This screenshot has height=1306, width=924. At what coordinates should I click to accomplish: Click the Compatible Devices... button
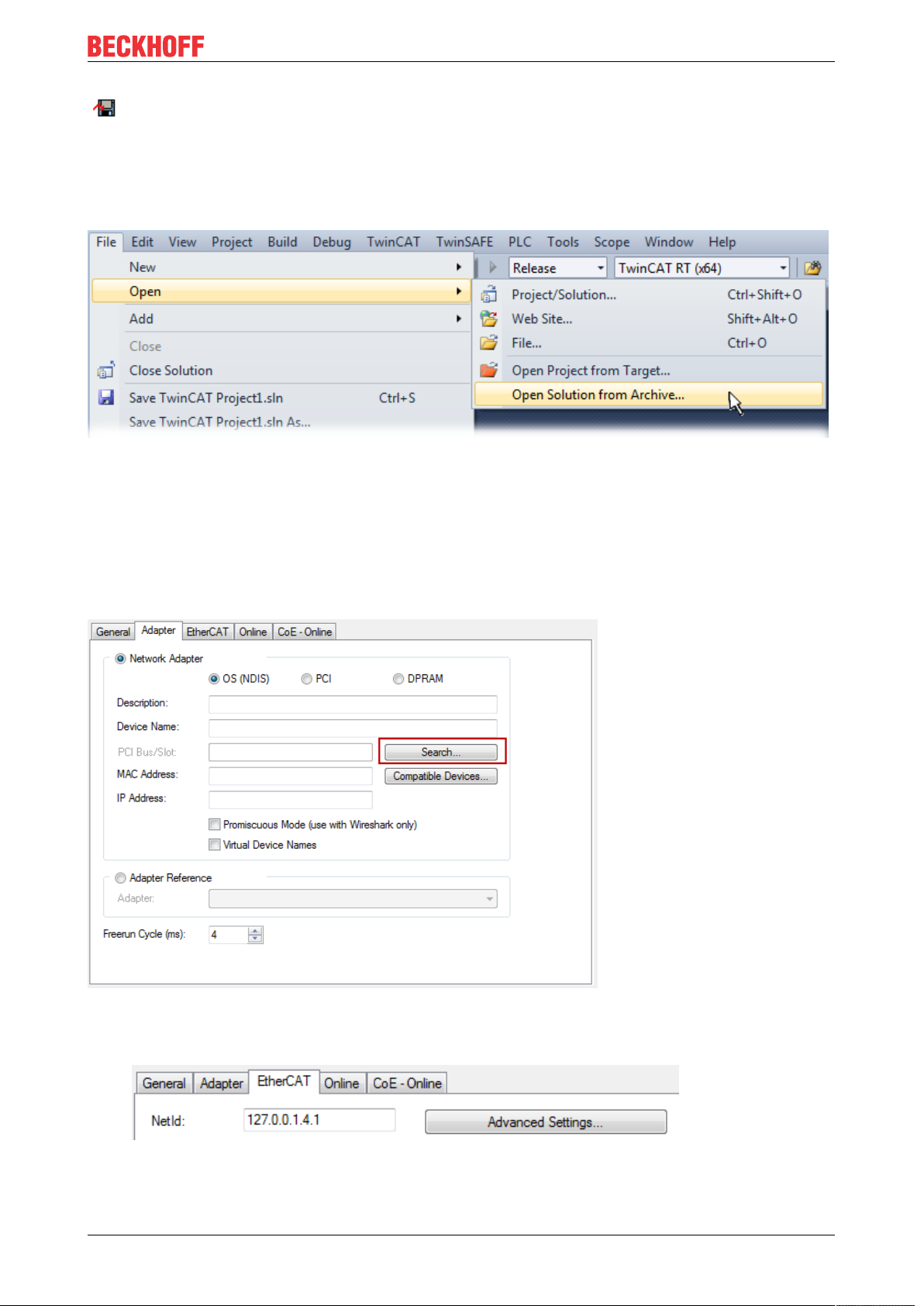441,776
